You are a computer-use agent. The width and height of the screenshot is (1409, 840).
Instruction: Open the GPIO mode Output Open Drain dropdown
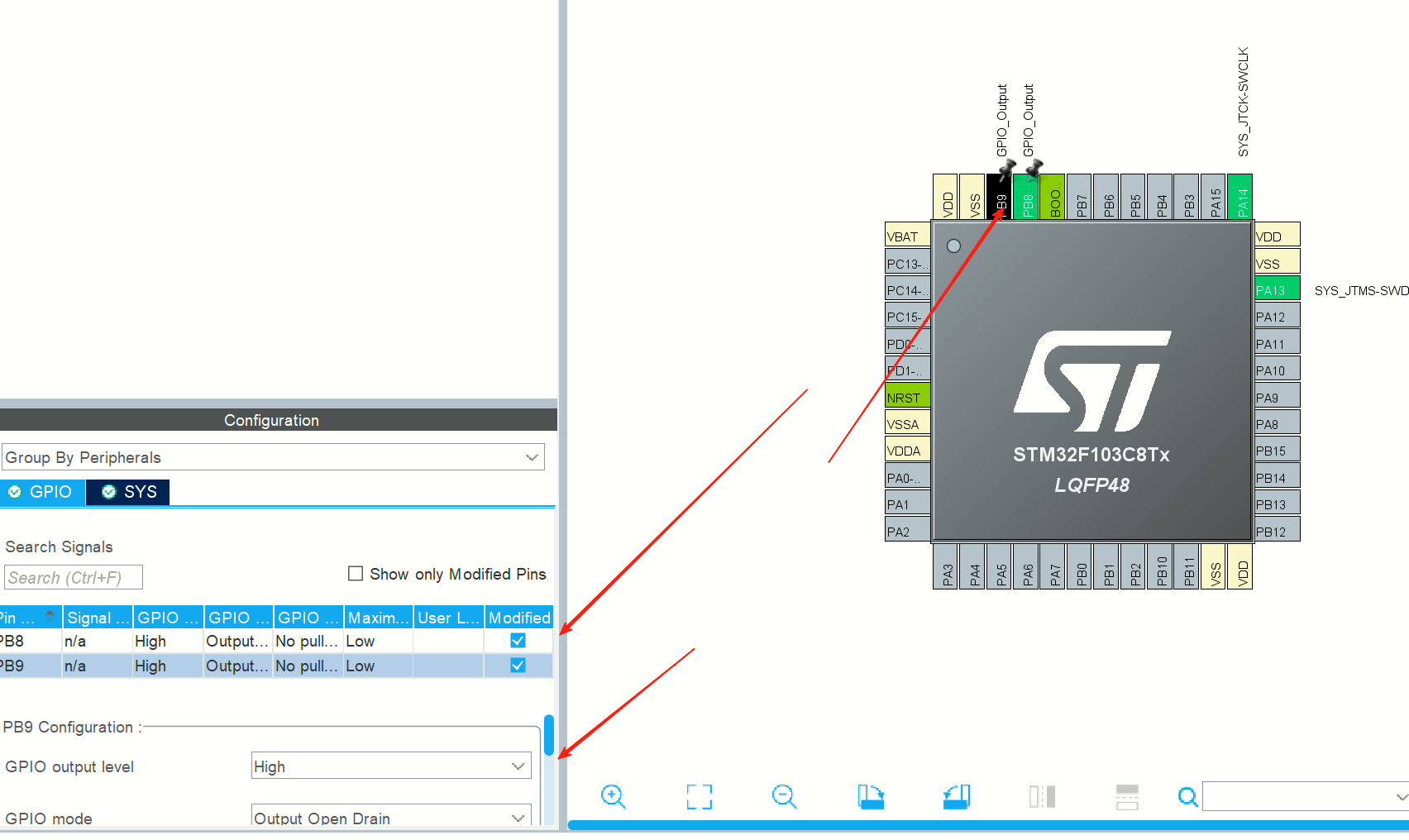tap(391, 816)
